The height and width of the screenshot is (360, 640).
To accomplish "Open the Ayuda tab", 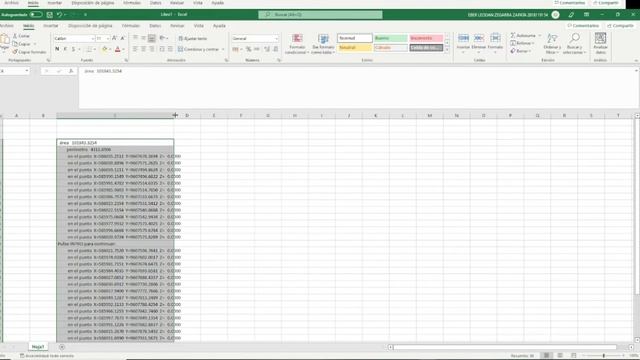I will point(219,26).
